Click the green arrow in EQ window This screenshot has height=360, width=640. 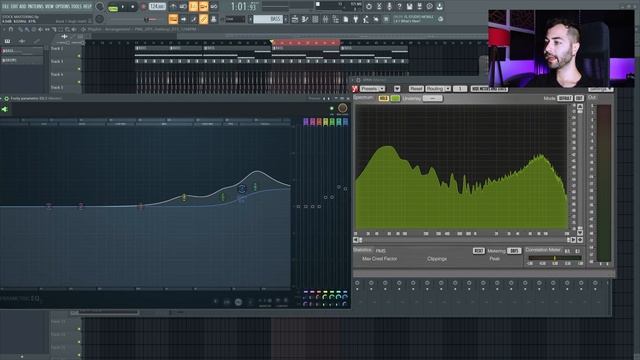coord(4,109)
